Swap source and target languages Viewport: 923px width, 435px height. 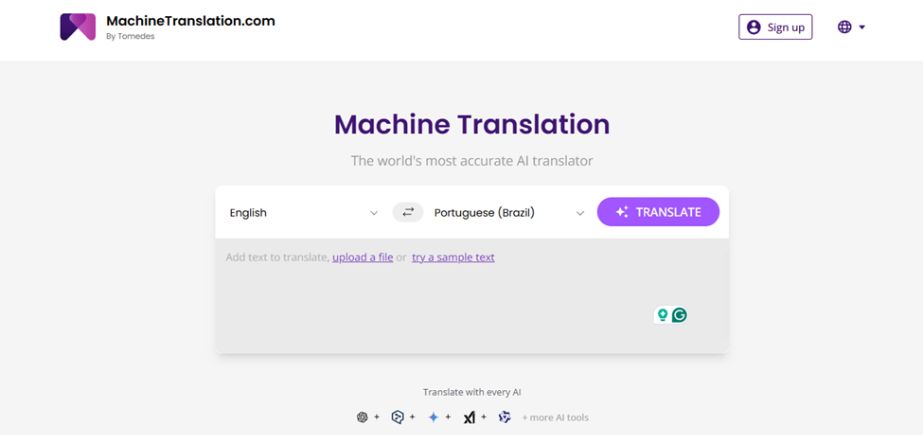(408, 212)
